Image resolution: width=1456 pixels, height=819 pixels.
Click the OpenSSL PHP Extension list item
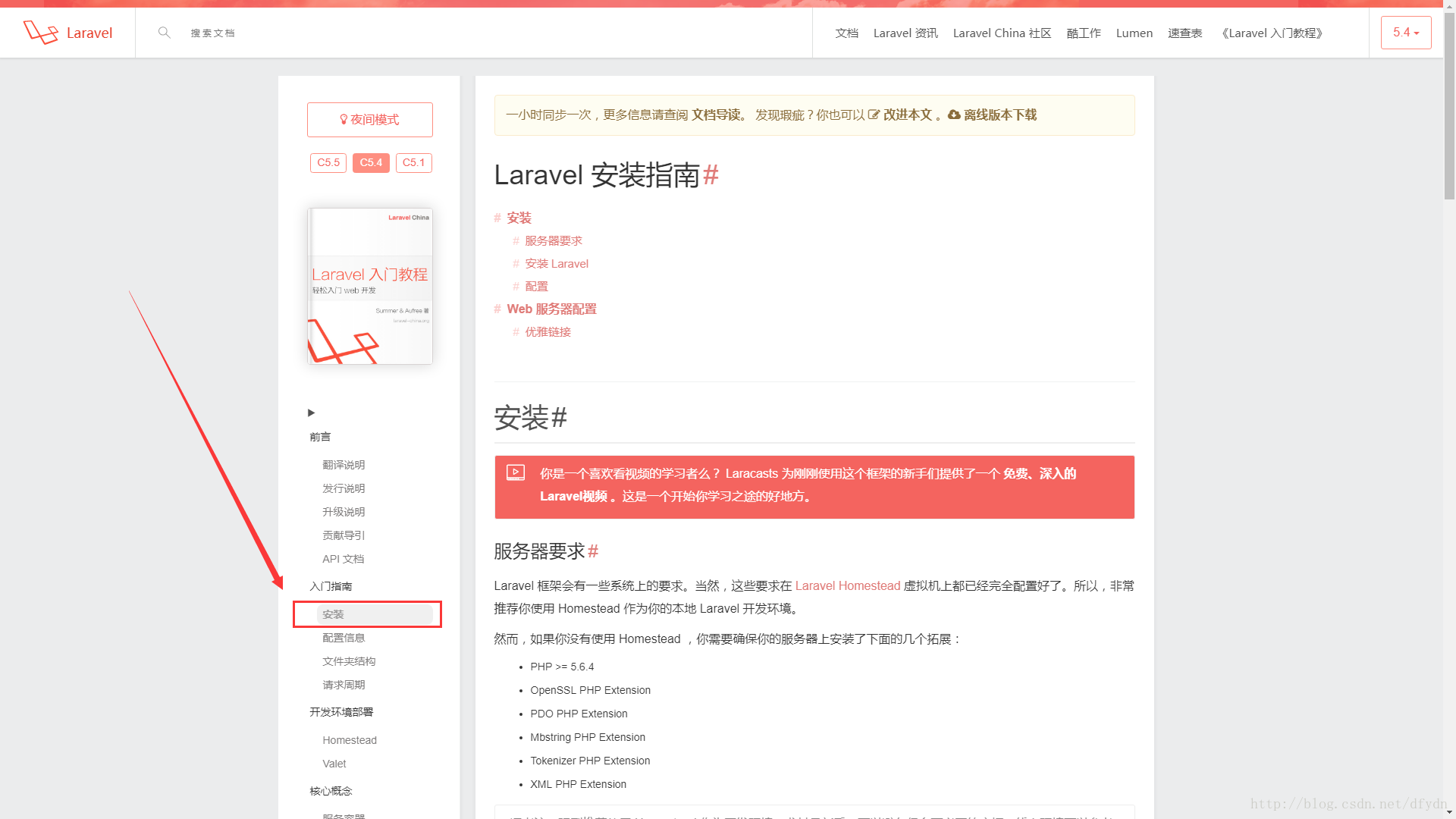click(590, 690)
